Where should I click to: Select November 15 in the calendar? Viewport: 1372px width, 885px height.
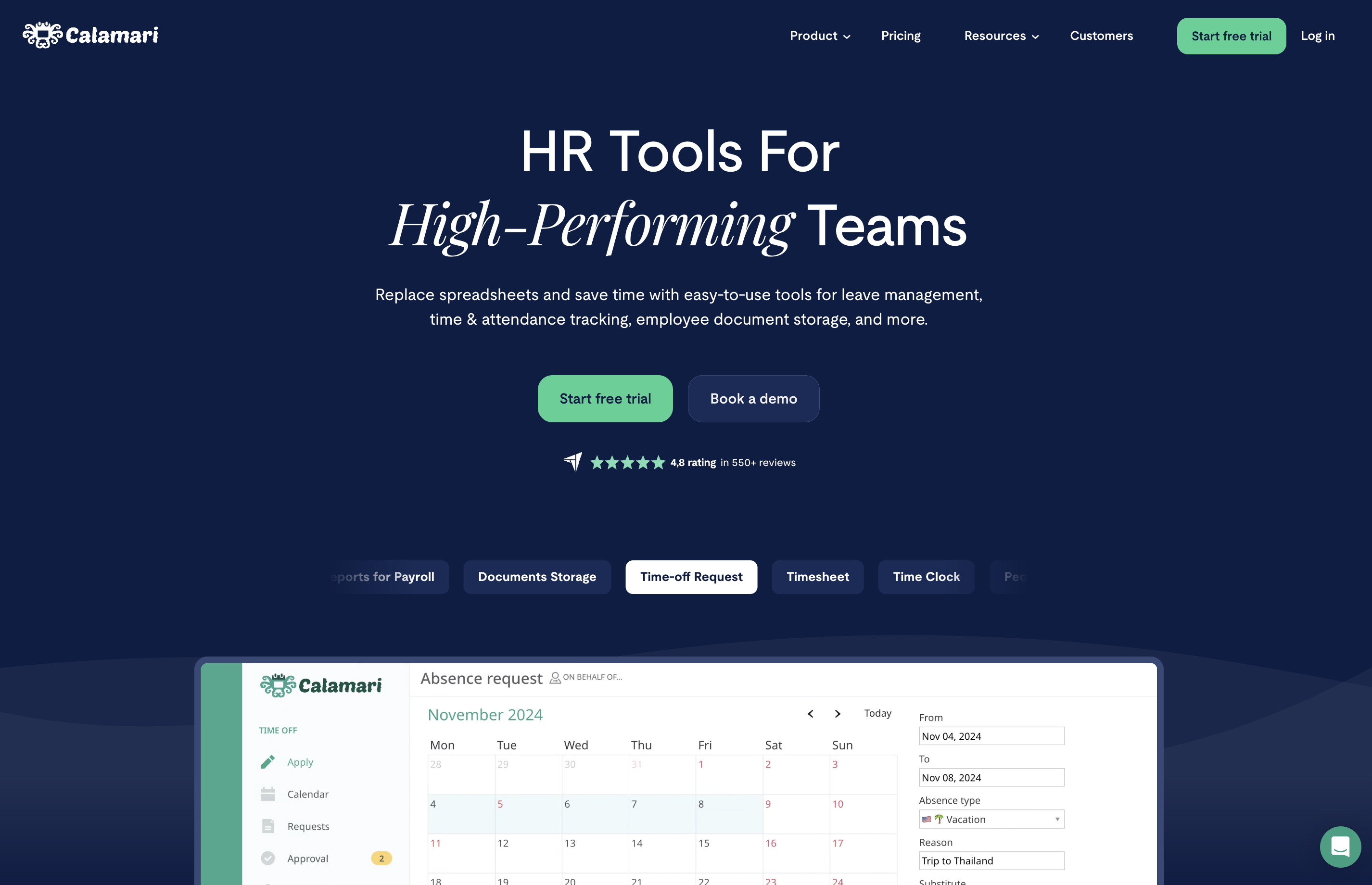tap(729, 853)
